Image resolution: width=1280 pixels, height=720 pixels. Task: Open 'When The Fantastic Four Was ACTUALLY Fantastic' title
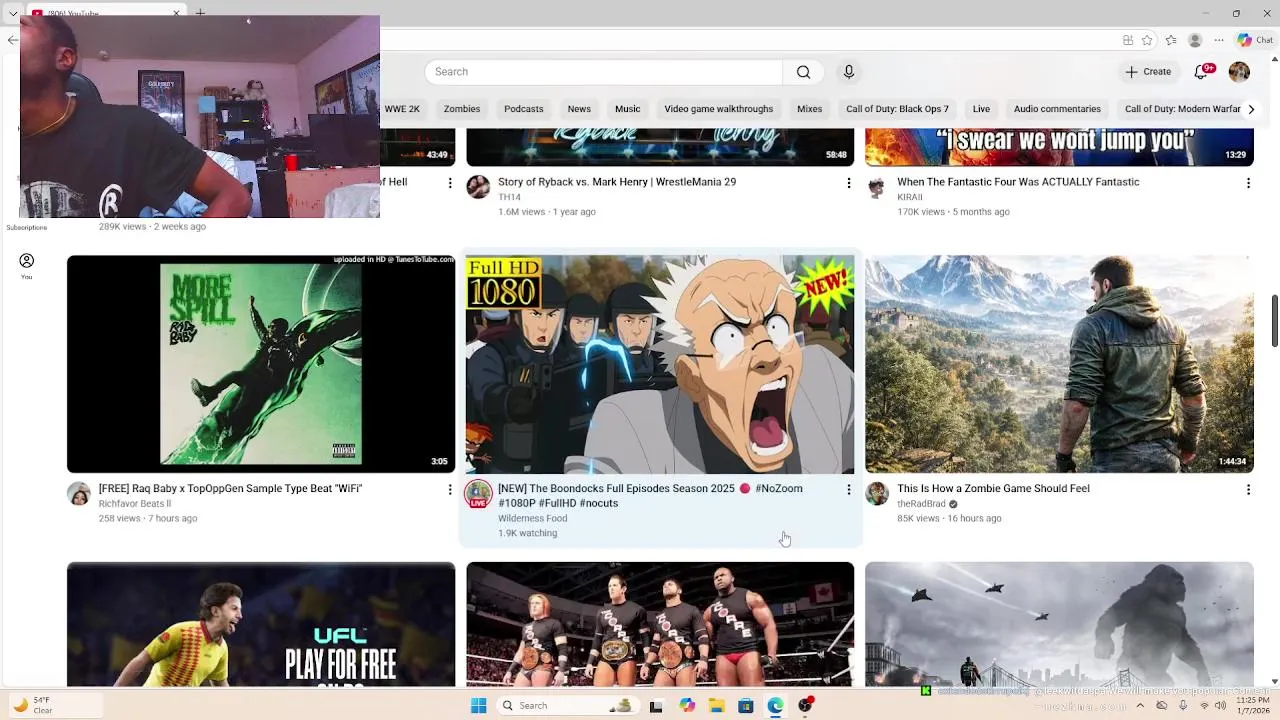point(1018,182)
